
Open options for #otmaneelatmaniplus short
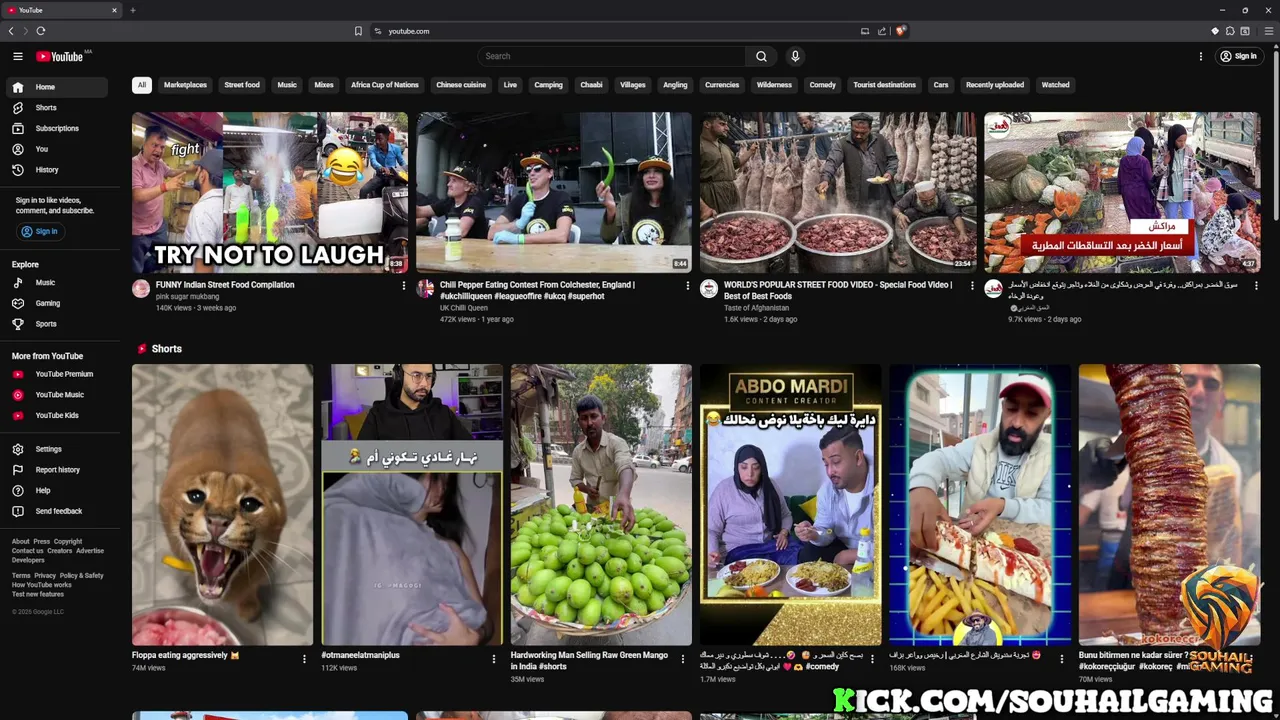[493, 659]
